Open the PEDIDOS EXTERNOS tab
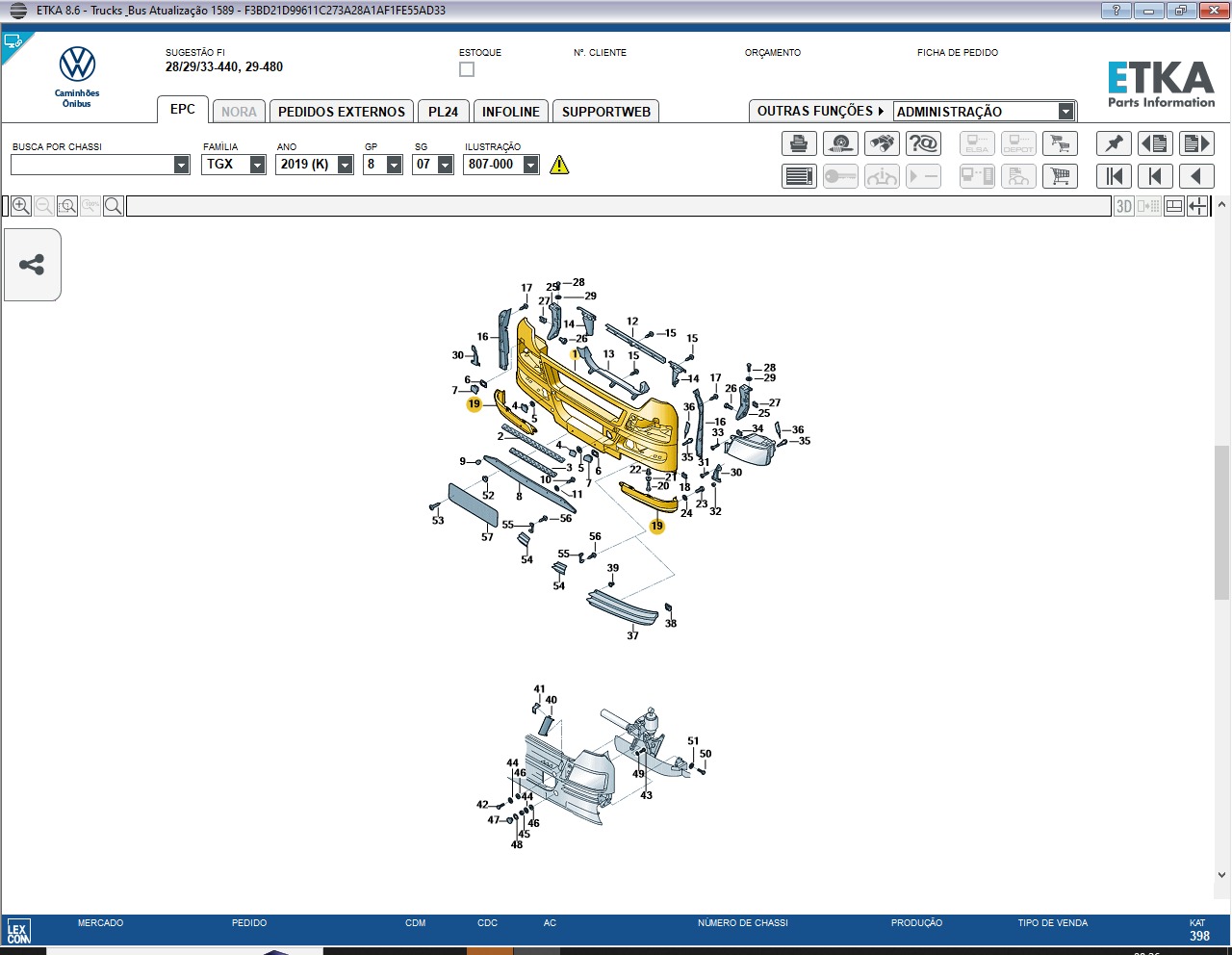 [342, 112]
